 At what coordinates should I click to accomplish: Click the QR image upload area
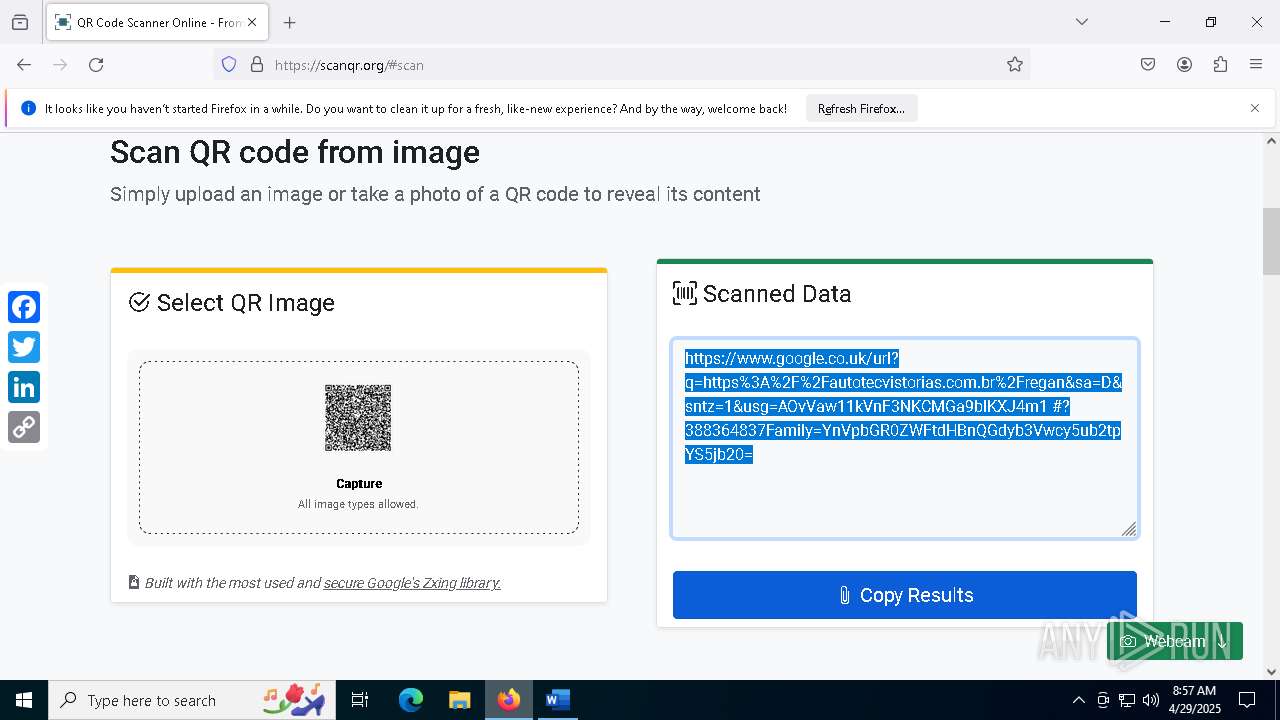[359, 447]
